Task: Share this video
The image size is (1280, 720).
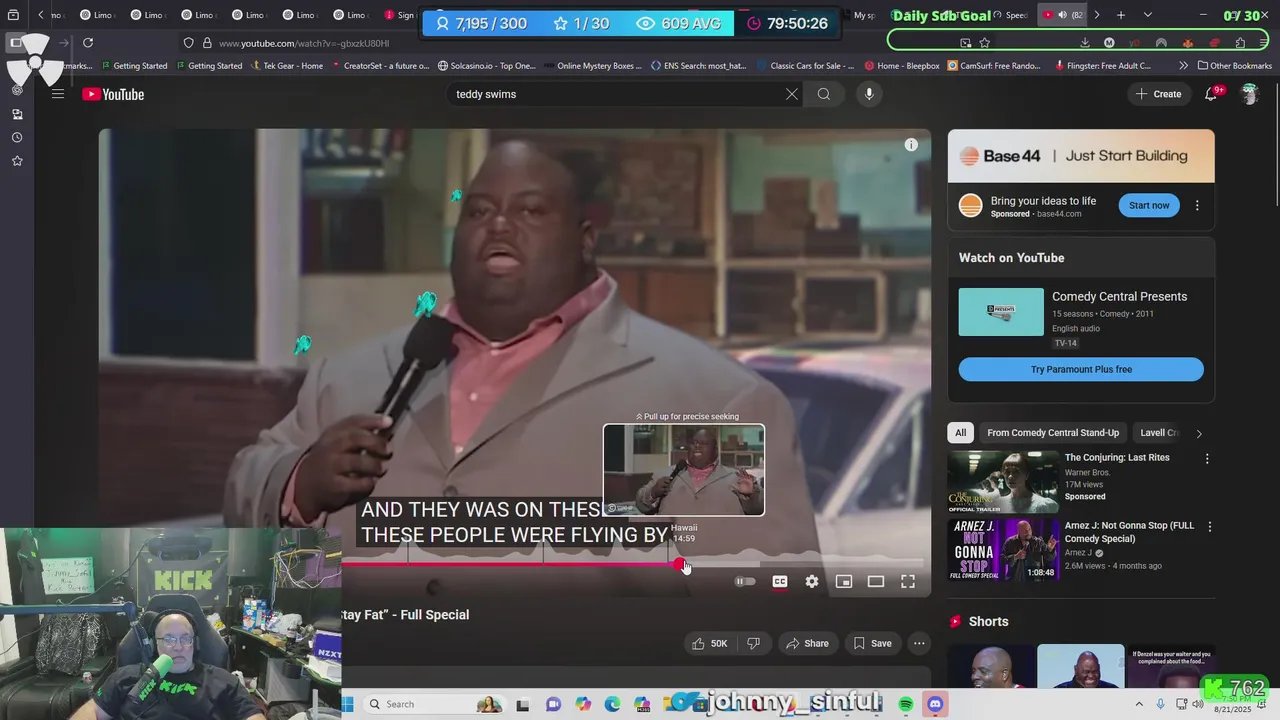Action: coord(806,643)
